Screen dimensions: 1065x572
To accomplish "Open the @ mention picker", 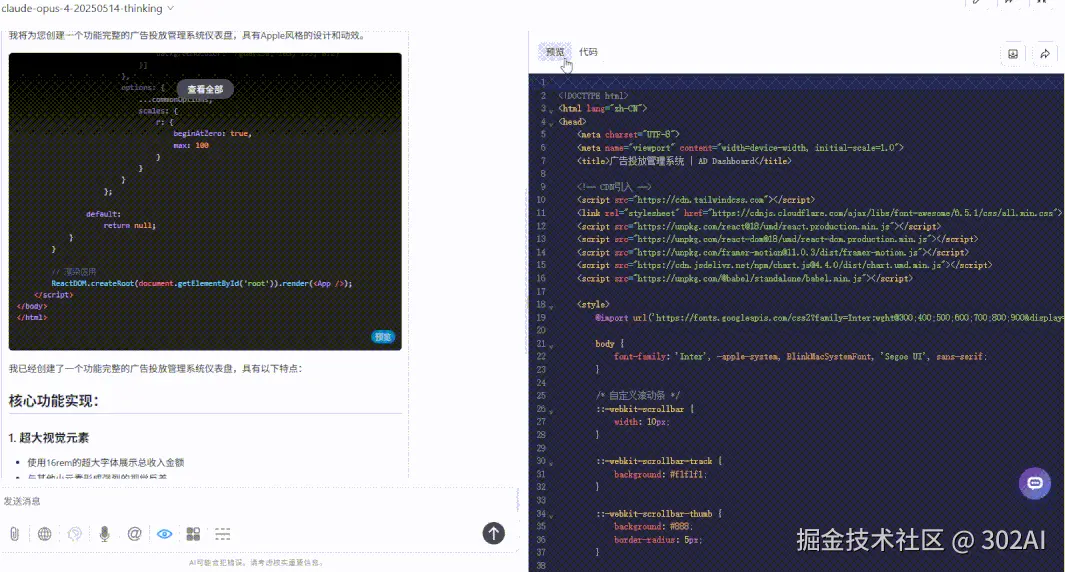I will click(x=134, y=534).
